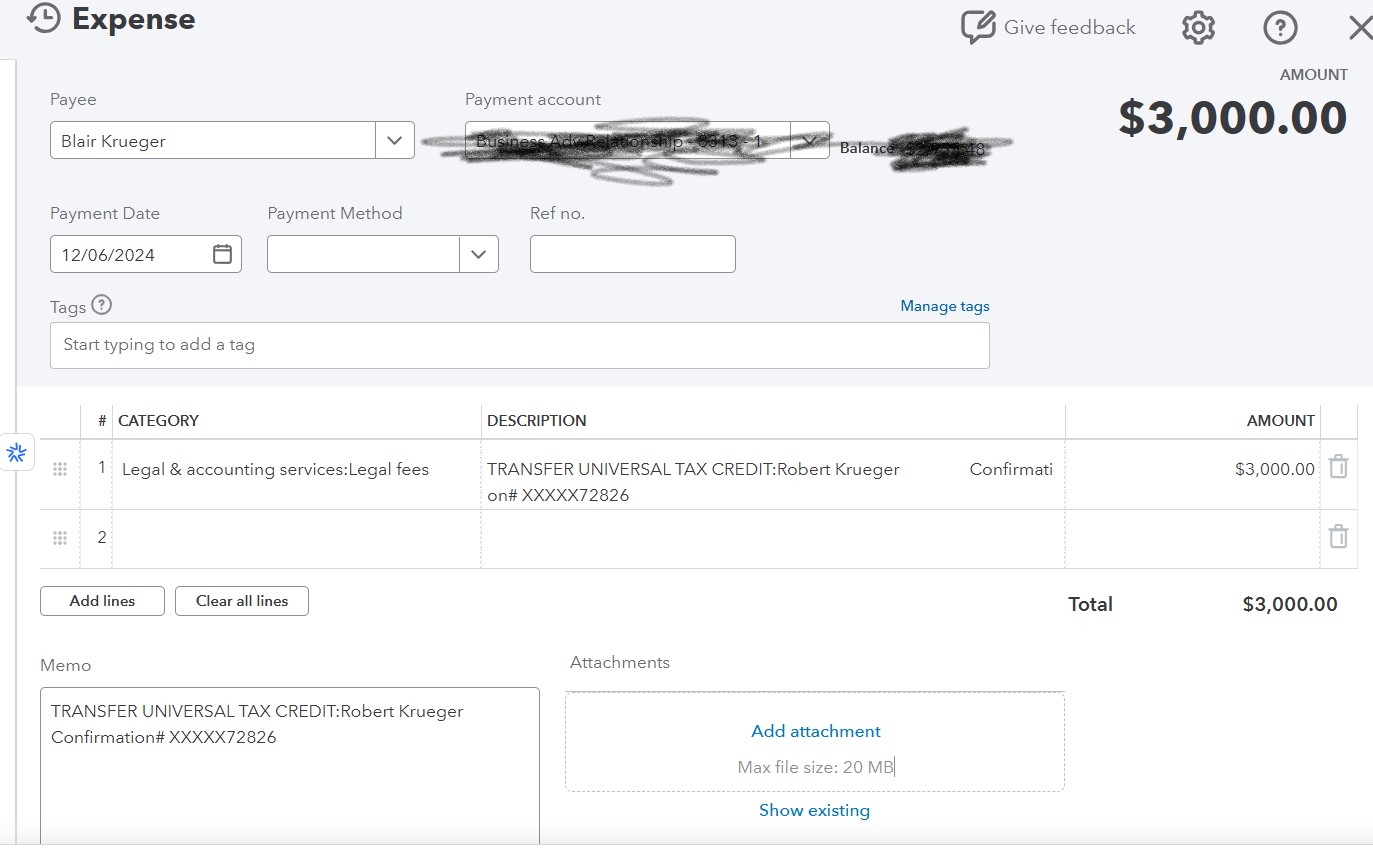Expand the Payment account dropdown arrow

click(809, 140)
